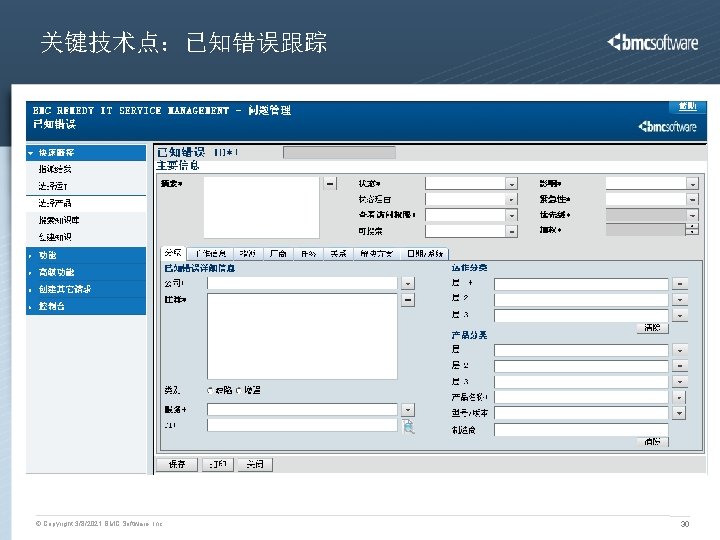This screenshot has width=720, height=540.
Task: Switch to the 厂商 tab
Action: [278, 253]
